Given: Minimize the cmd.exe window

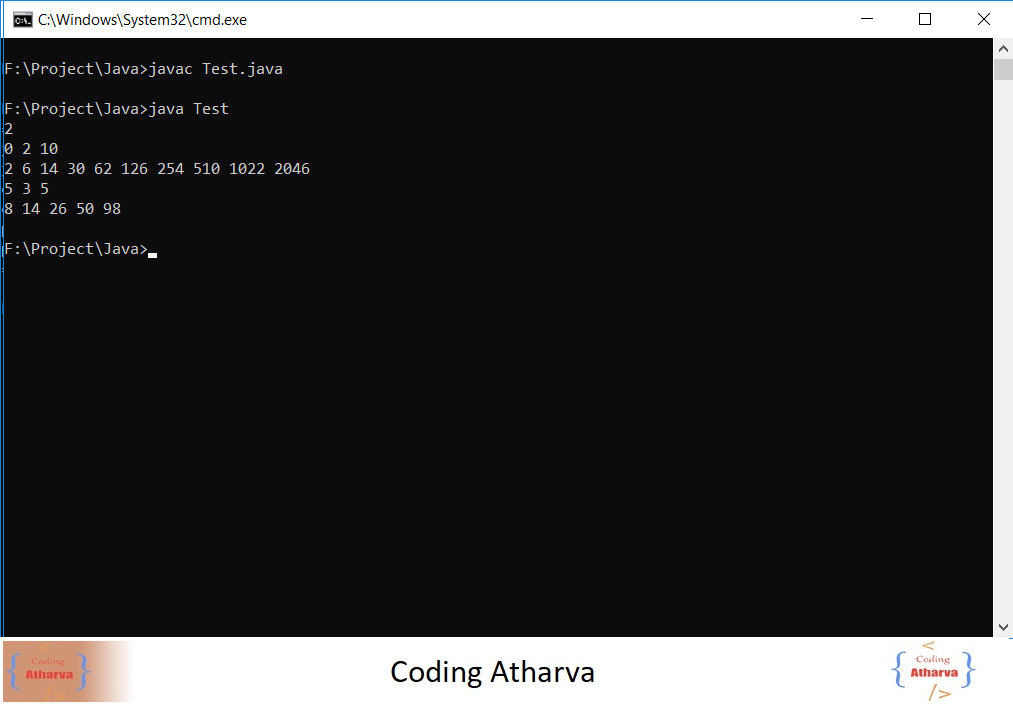Looking at the screenshot, I should tap(867, 19).
